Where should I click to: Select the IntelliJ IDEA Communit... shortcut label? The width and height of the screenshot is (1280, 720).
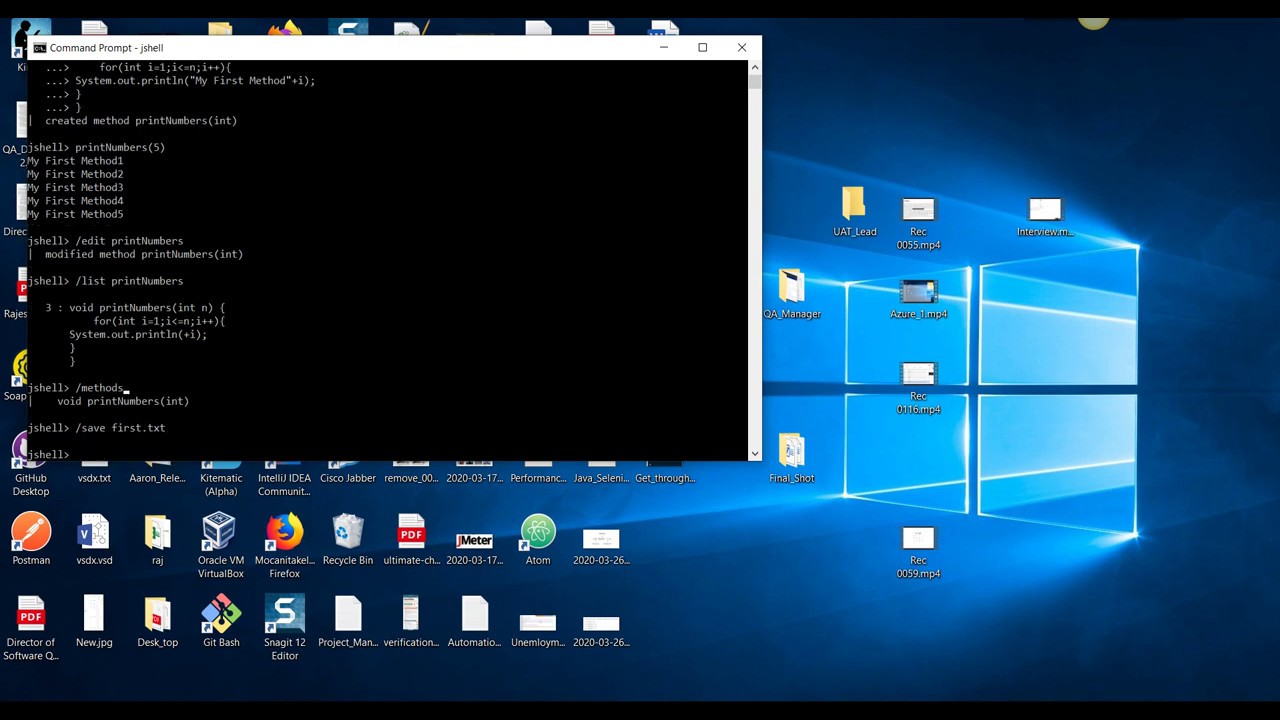point(284,485)
